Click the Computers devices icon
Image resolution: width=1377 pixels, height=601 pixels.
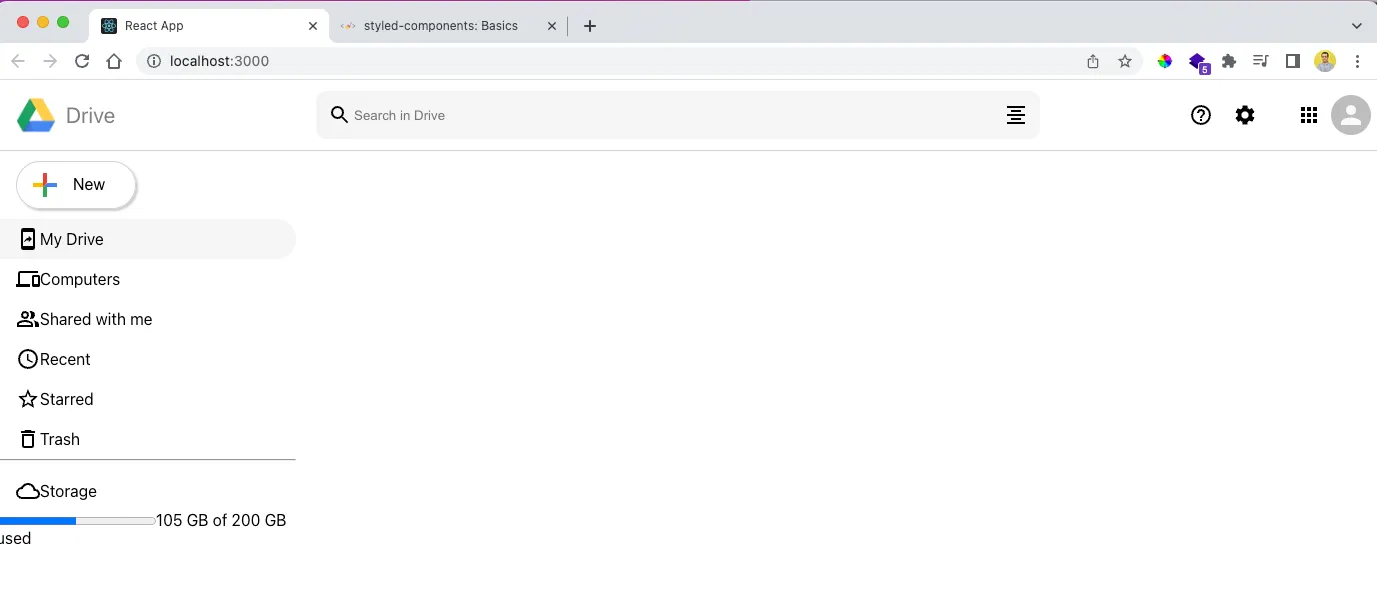point(28,280)
